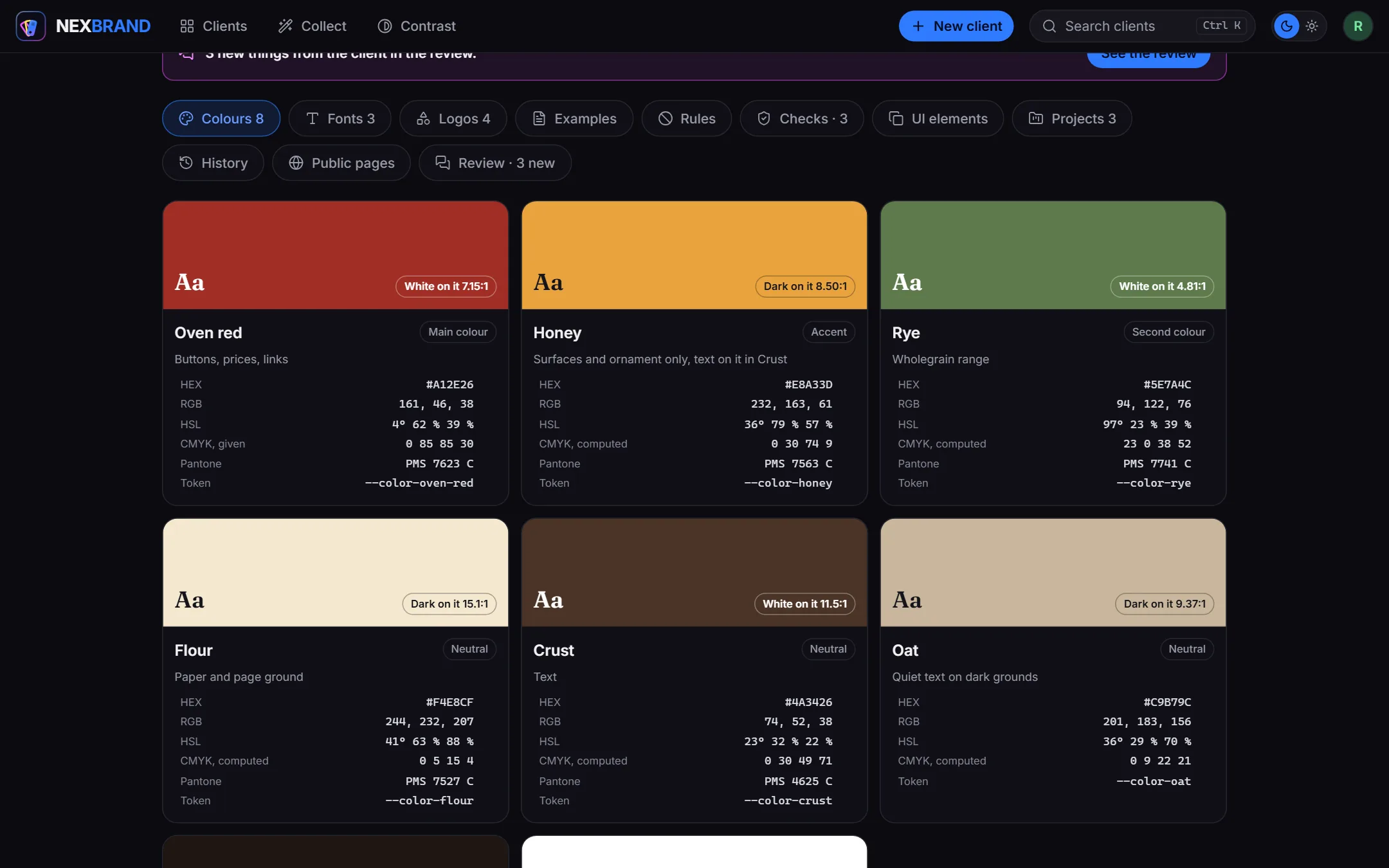
Task: Open Collect from the top navigation
Action: coord(313,26)
